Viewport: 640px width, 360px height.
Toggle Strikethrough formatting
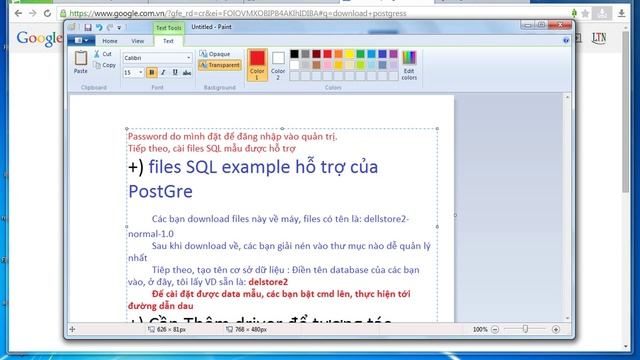(x=187, y=73)
